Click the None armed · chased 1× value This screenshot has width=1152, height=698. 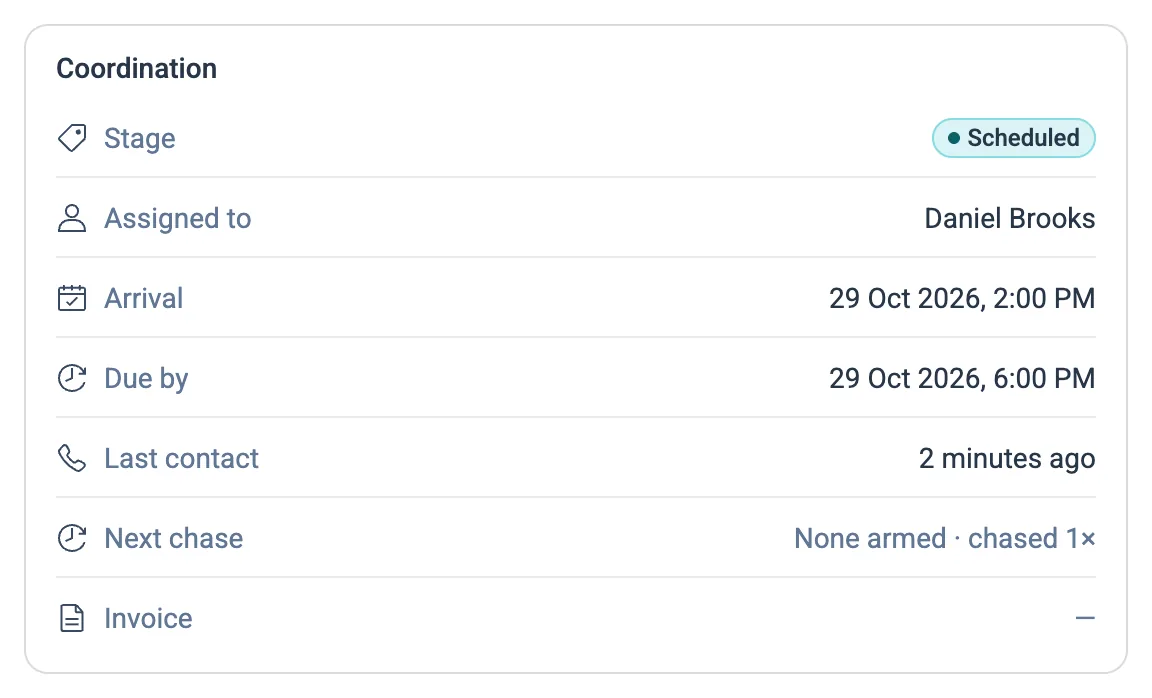pyautogui.click(x=945, y=539)
